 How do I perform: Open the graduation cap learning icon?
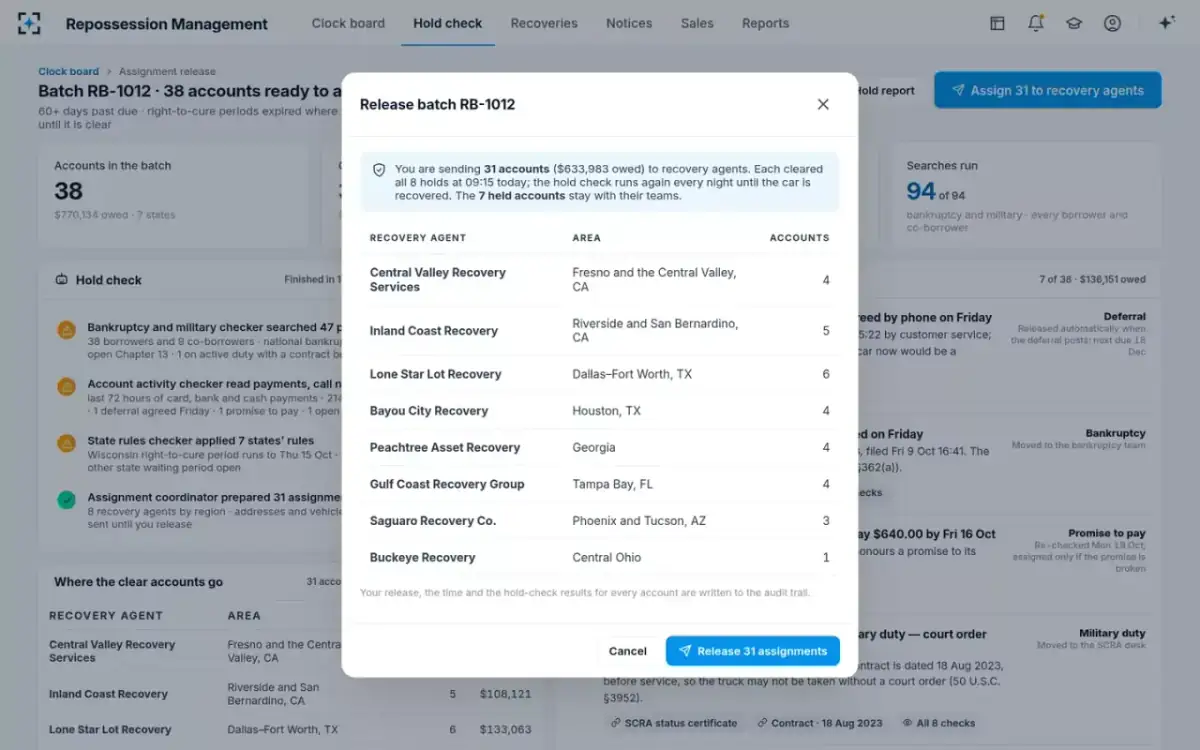(x=1074, y=23)
